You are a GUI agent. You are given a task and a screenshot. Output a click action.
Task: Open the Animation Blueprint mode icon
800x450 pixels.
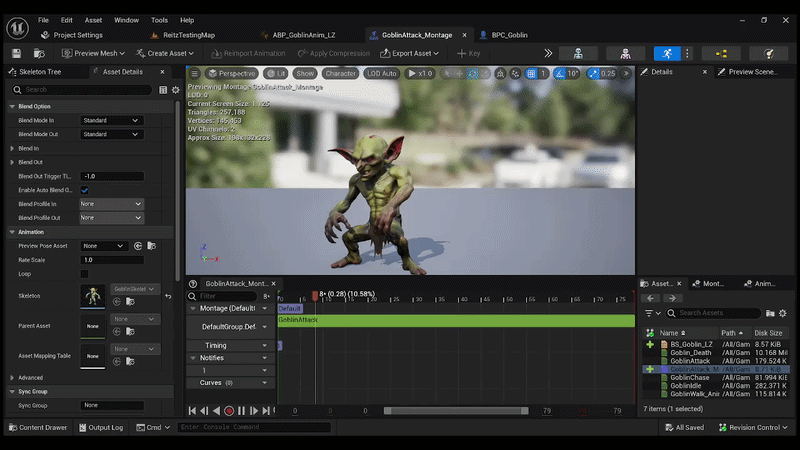tap(721, 53)
